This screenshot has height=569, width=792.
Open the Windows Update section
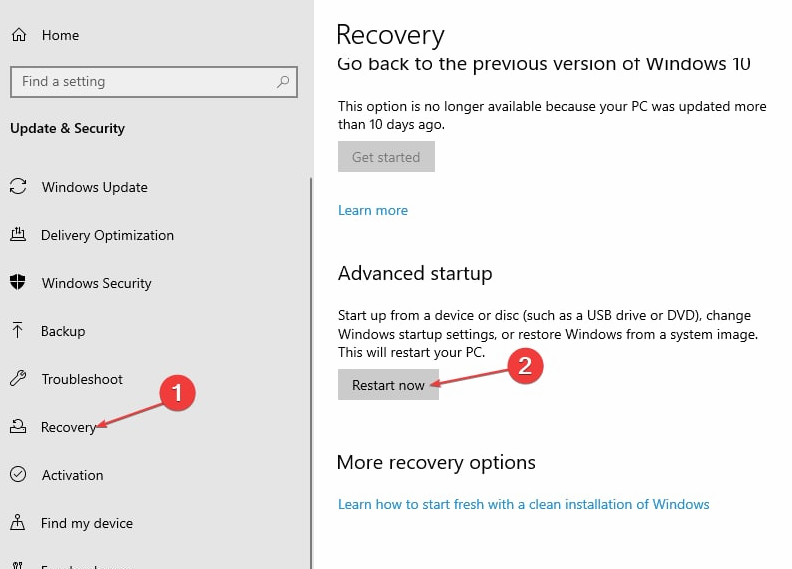pyautogui.click(x=94, y=187)
